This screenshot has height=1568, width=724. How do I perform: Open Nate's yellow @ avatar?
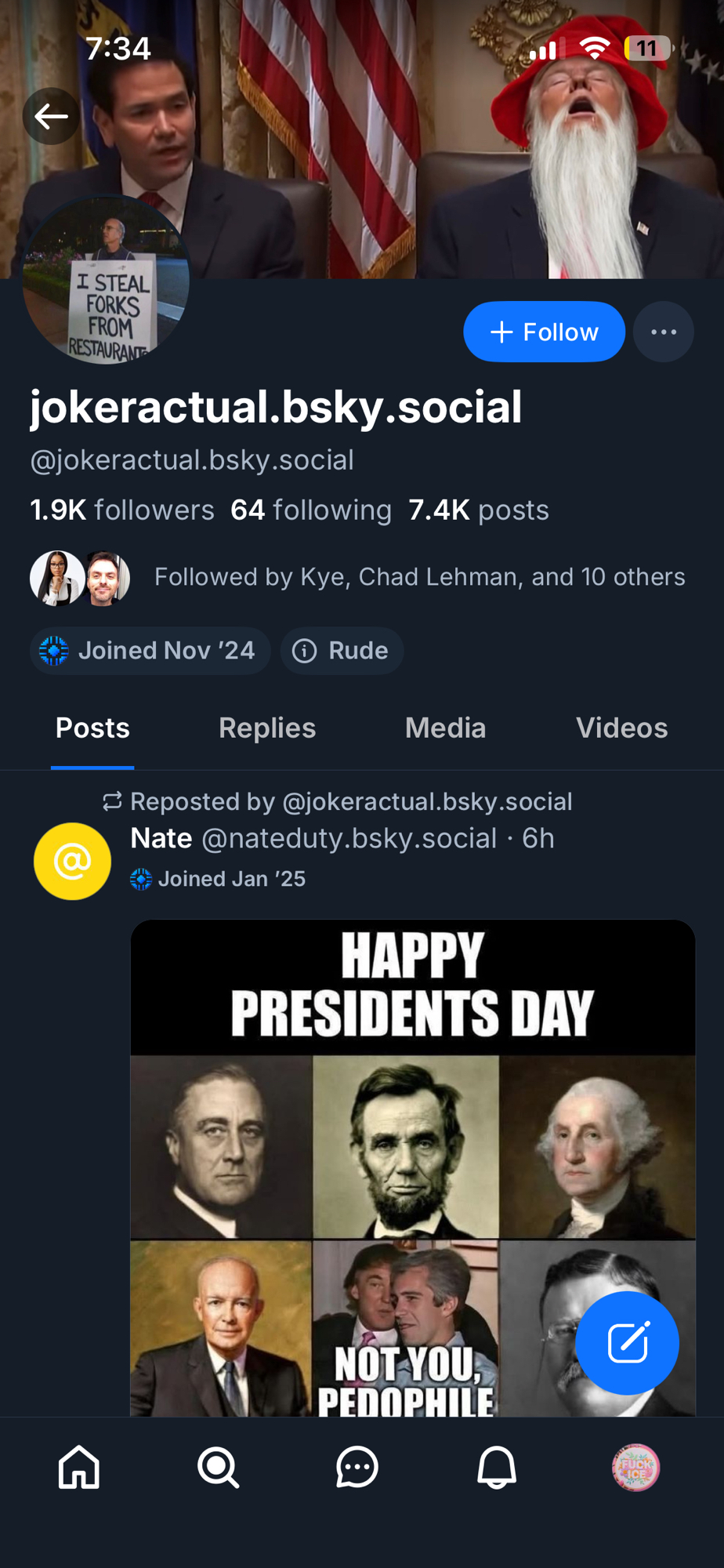pos(72,861)
